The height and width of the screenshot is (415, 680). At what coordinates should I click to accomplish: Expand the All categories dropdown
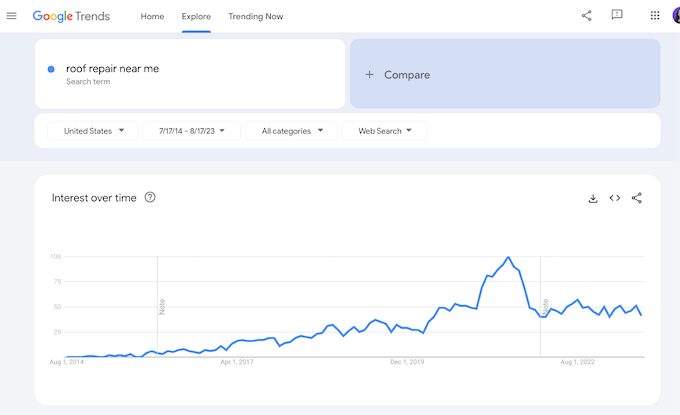tap(291, 131)
